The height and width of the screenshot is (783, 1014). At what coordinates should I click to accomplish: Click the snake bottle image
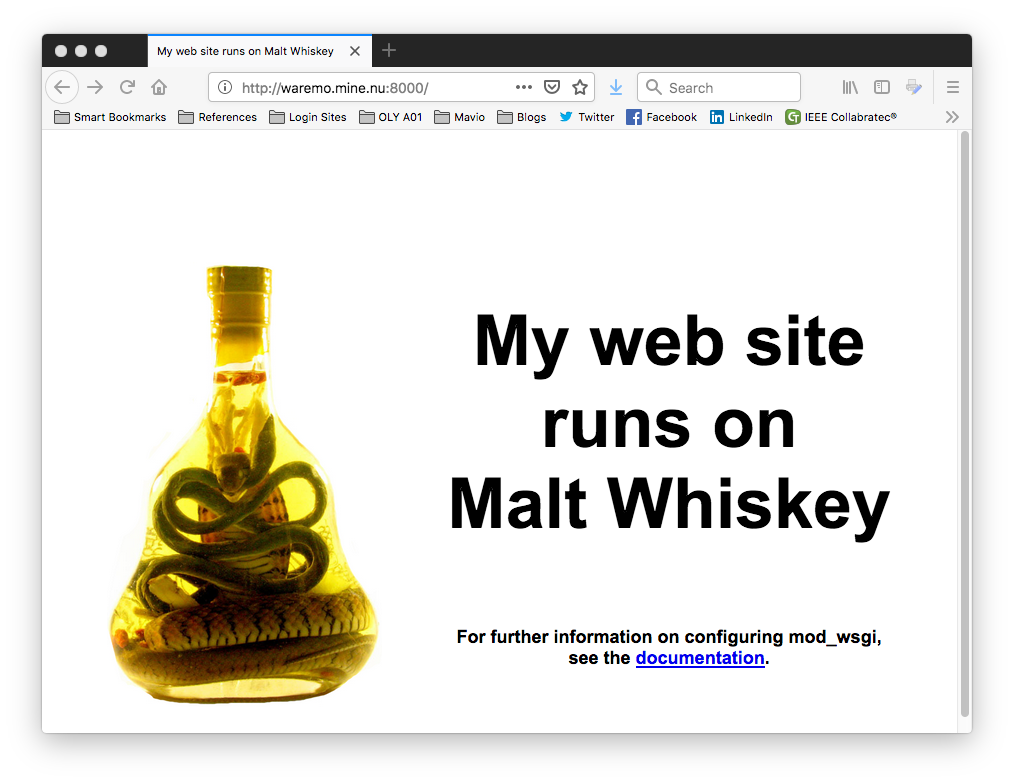[244, 485]
